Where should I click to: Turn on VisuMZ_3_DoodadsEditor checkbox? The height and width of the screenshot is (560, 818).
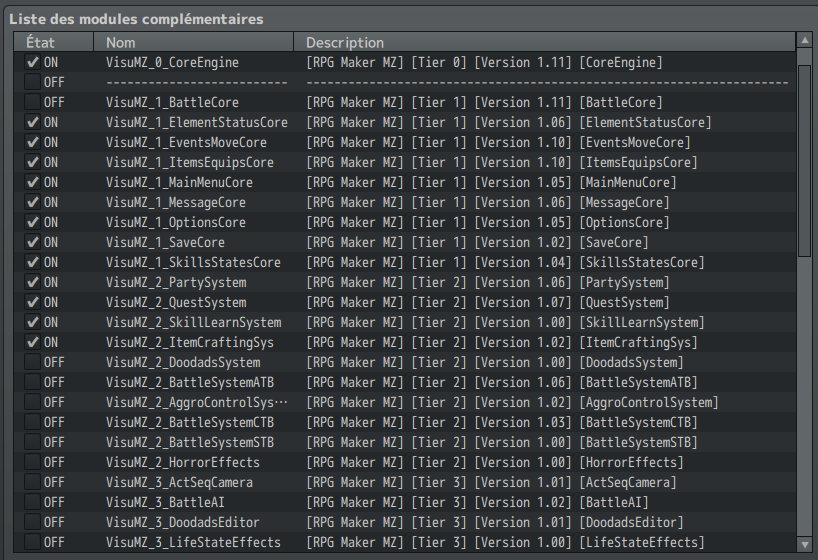33,522
